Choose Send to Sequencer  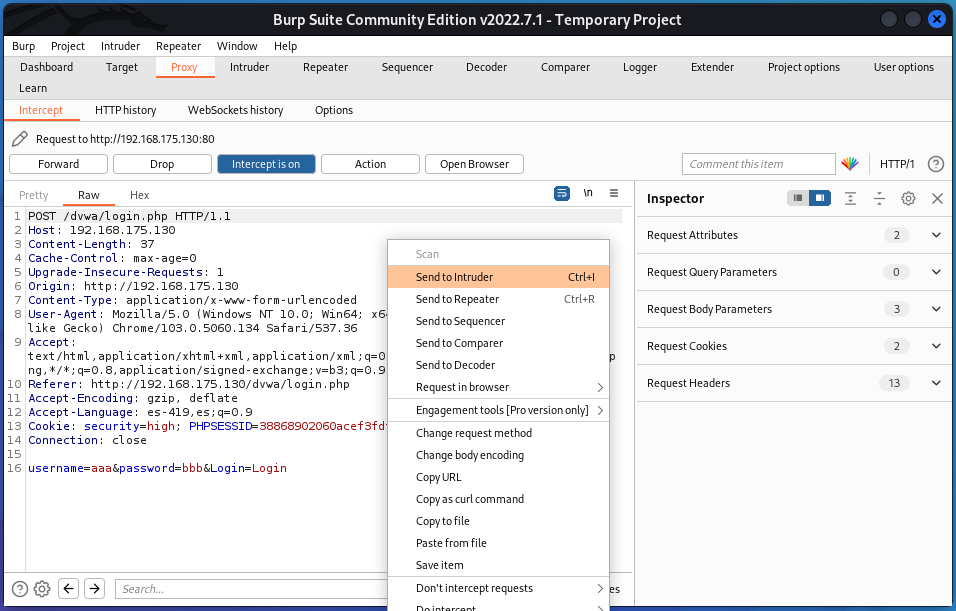[x=498, y=321]
